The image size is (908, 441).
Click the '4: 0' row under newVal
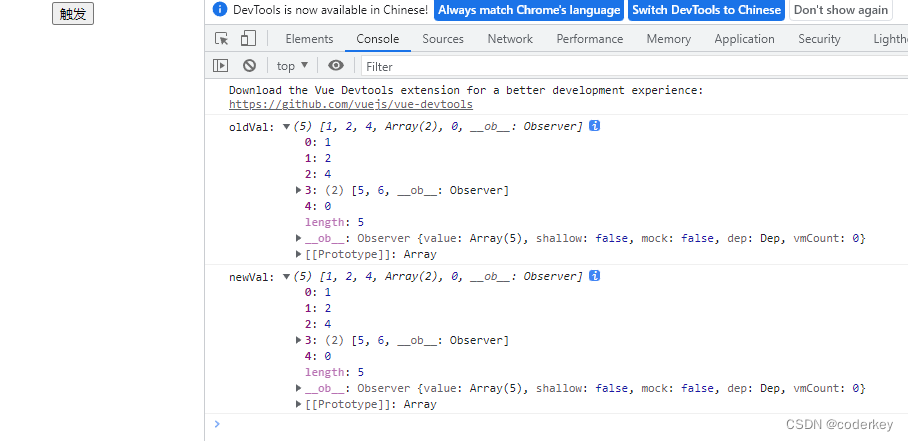click(318, 356)
